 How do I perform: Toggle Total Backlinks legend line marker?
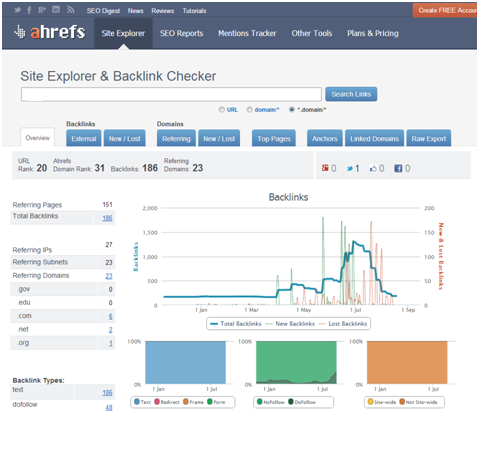214,324
